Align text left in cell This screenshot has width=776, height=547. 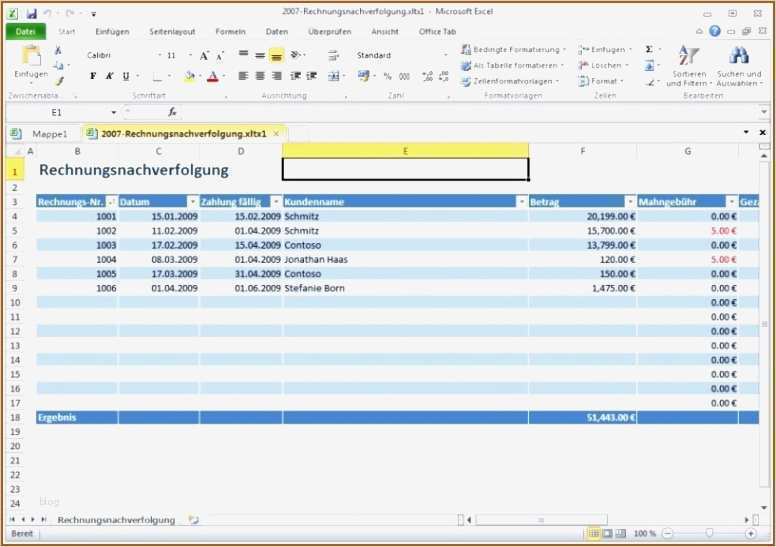pos(243,76)
